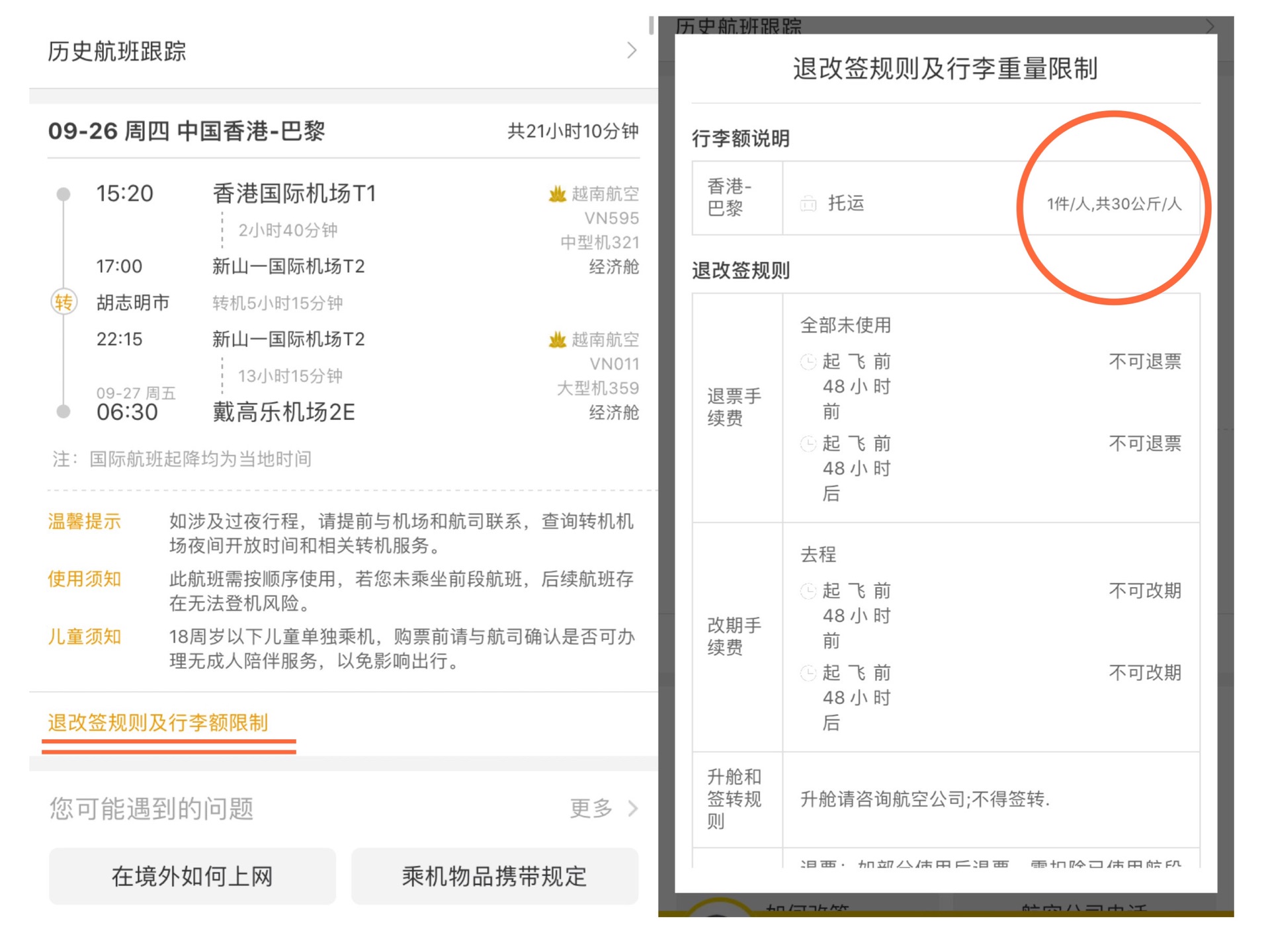1270x952 pixels.
Task: Click the luggage icon beside 托运
Action: click(x=808, y=204)
